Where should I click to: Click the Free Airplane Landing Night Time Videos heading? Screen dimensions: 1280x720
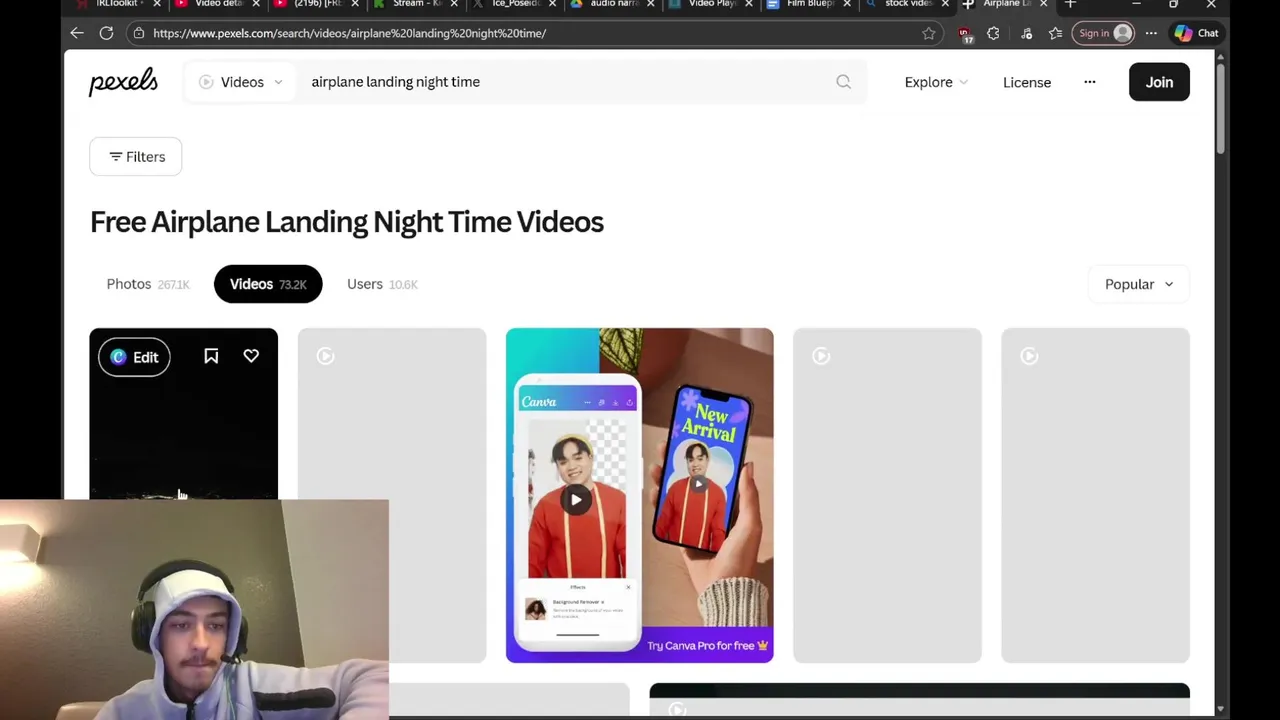tap(347, 222)
